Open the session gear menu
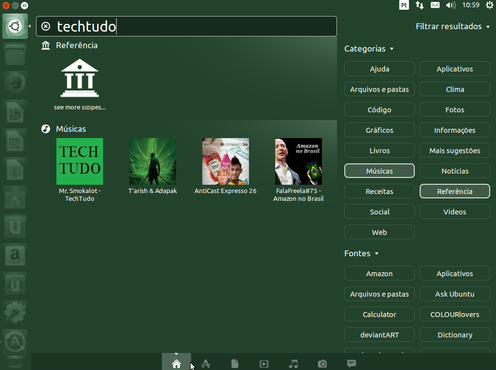Viewport: 496px width, 370px height. pyautogui.click(x=489, y=5)
